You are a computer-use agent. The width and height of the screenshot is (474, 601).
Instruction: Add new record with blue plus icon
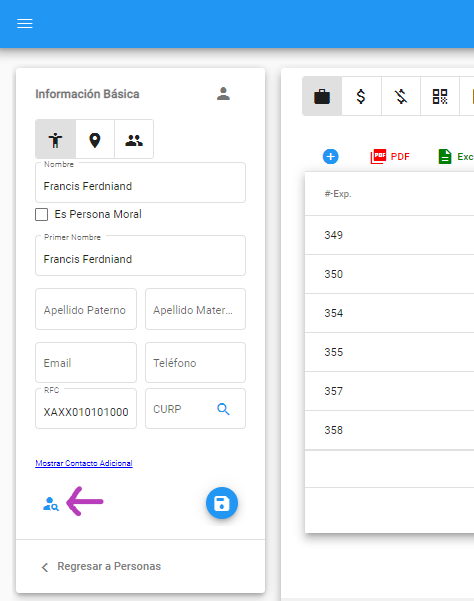(331, 156)
